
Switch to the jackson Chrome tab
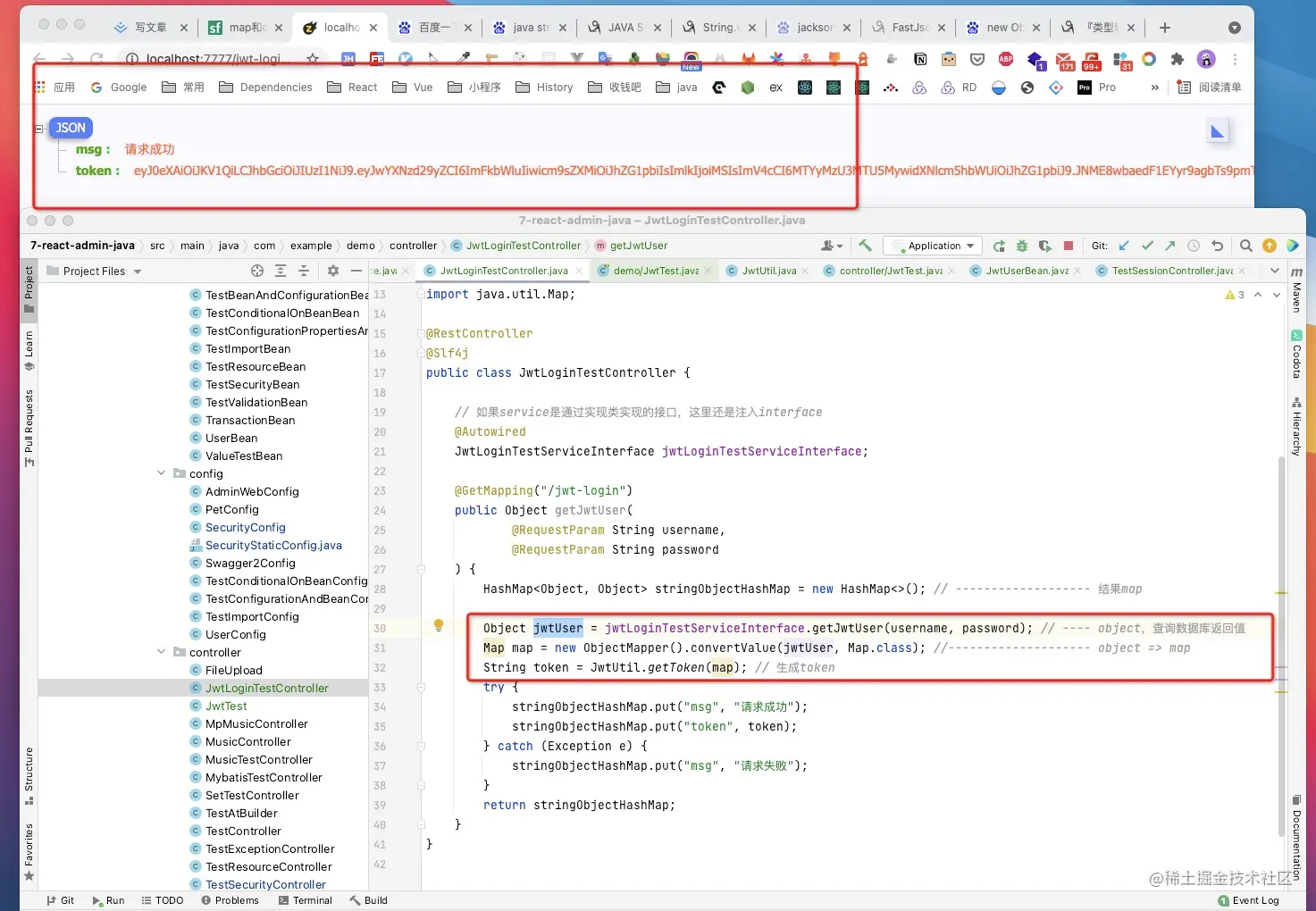[x=814, y=28]
